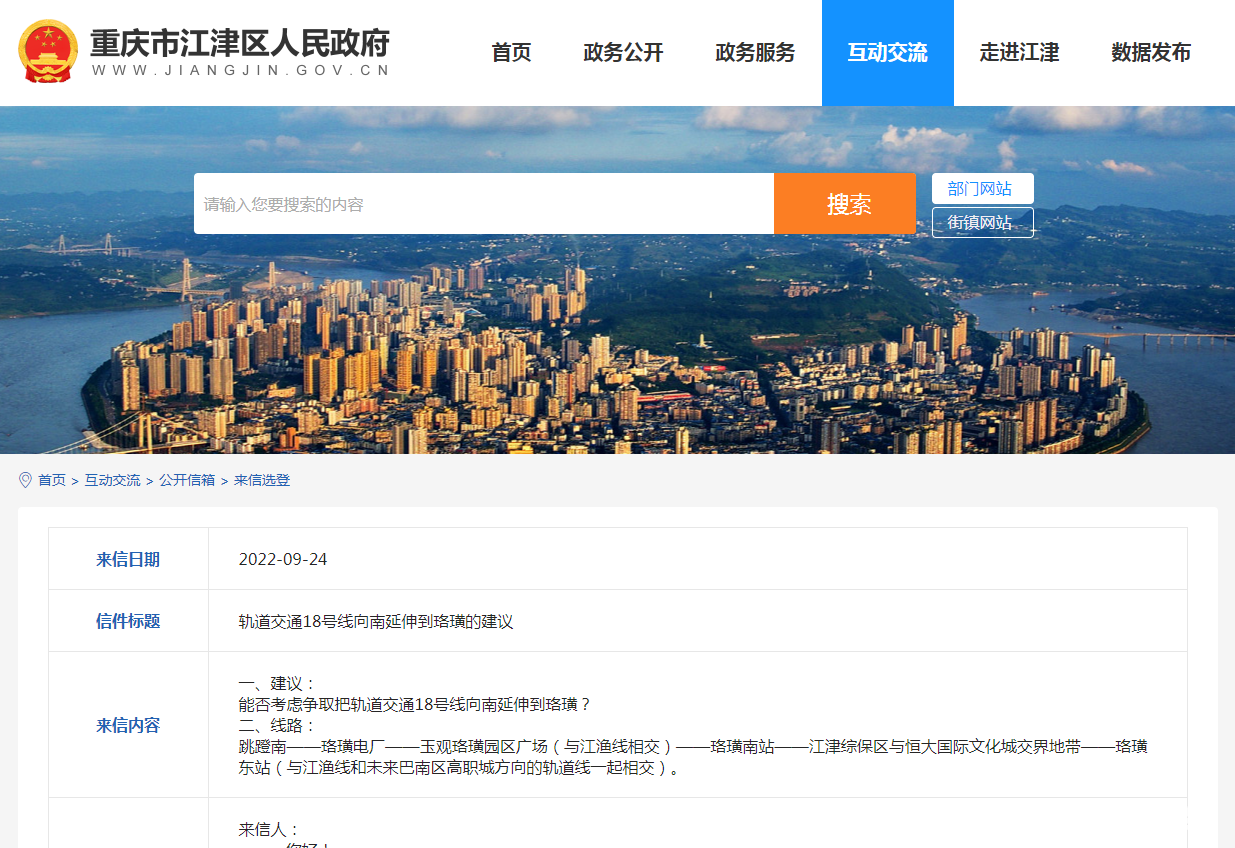Viewport: 1235px width, 848px height.
Task: Open the 首页 navigation menu
Action: pos(511,53)
